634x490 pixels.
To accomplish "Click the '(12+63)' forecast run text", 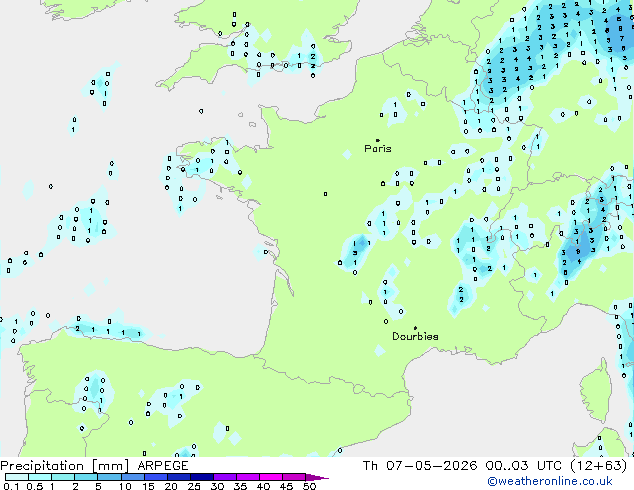I will click(598, 466).
